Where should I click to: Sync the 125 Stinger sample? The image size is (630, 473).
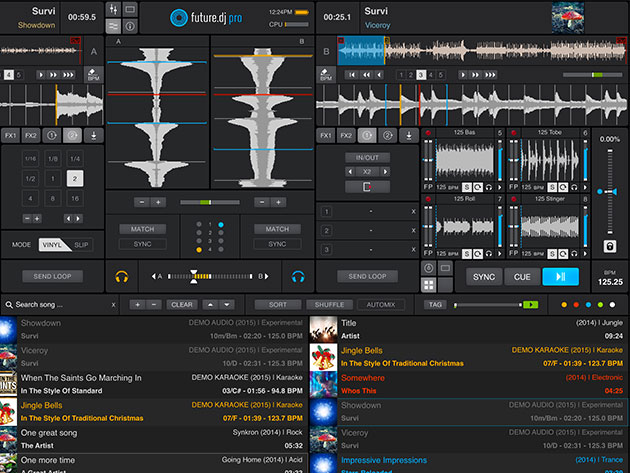click(552, 254)
